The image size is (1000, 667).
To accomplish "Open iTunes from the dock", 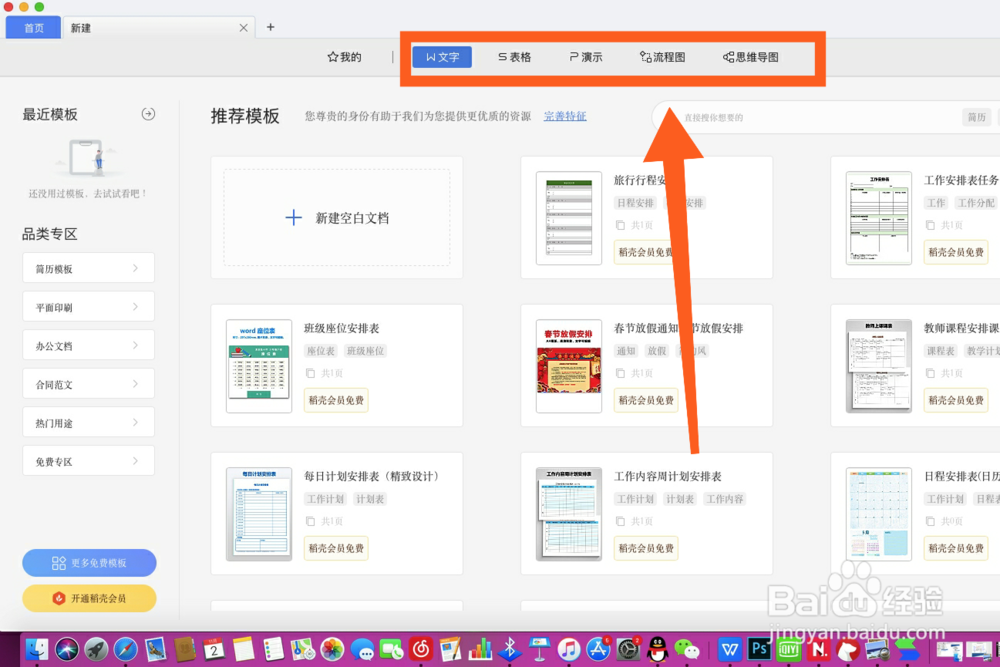I will click(568, 650).
